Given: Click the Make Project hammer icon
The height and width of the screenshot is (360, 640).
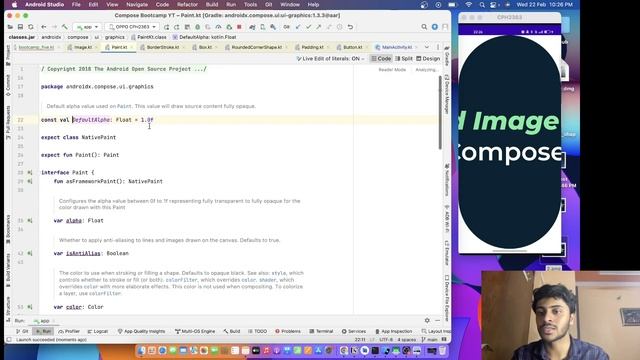Looking at the screenshot, I should click(64, 27).
